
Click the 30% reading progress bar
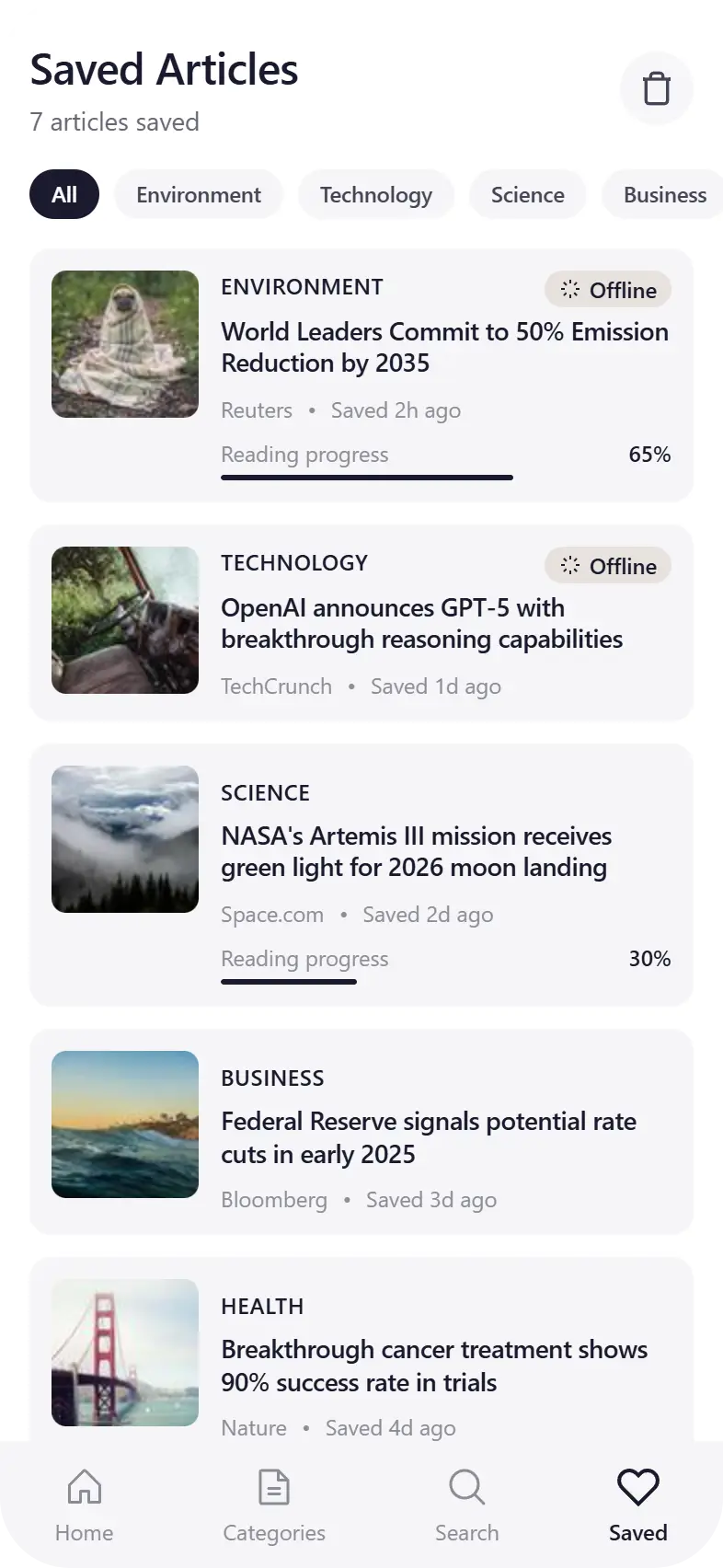(x=289, y=982)
